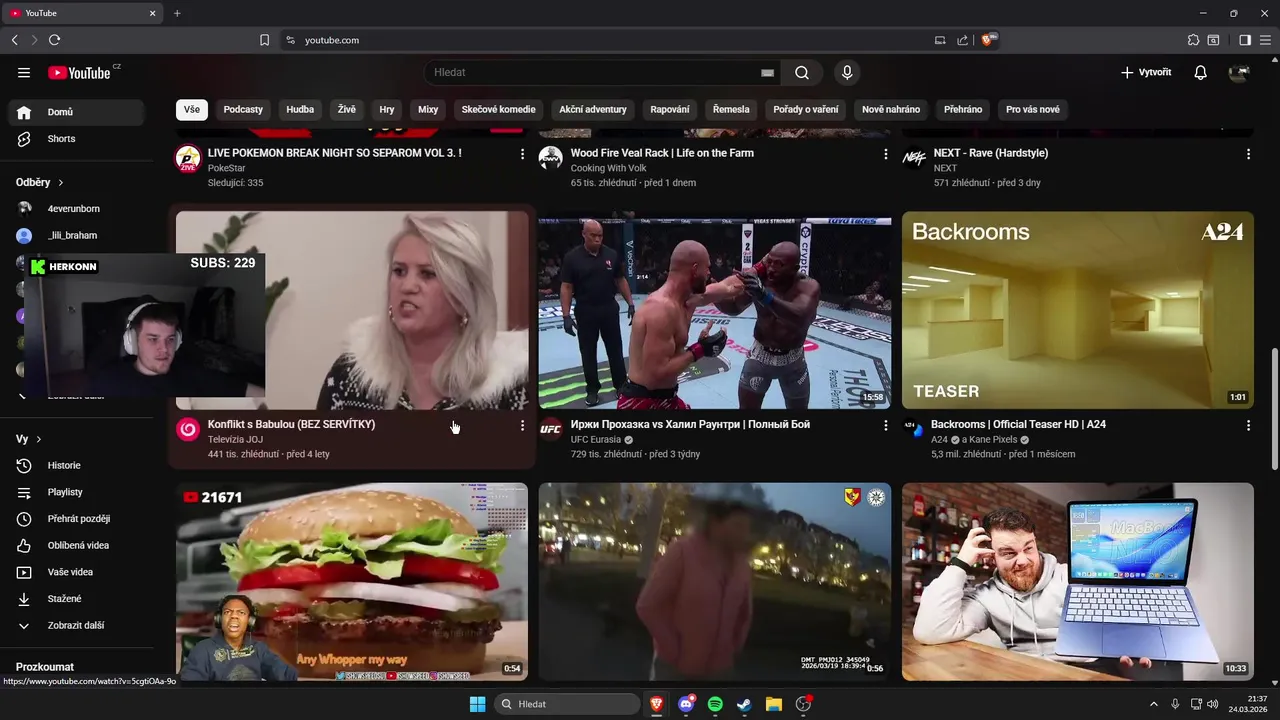
Task: Open the Whopper burger video thumbnail
Action: tap(352, 582)
